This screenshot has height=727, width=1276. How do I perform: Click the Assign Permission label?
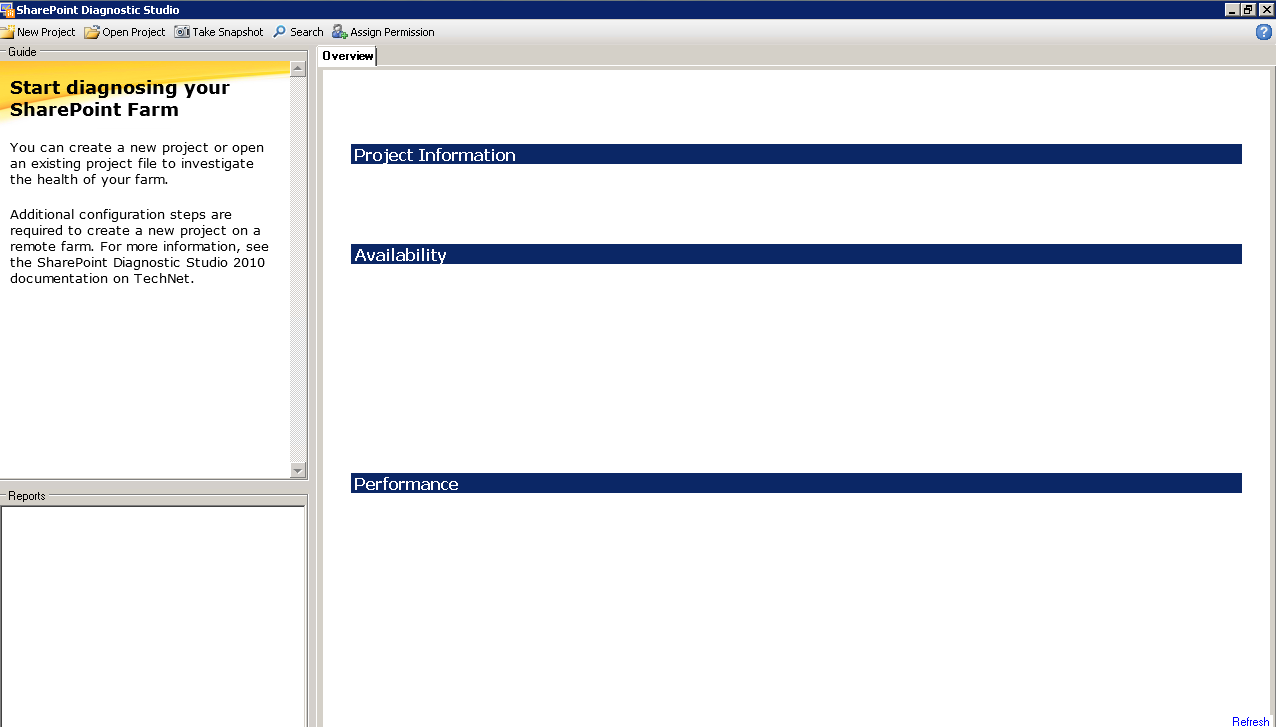[x=392, y=32]
